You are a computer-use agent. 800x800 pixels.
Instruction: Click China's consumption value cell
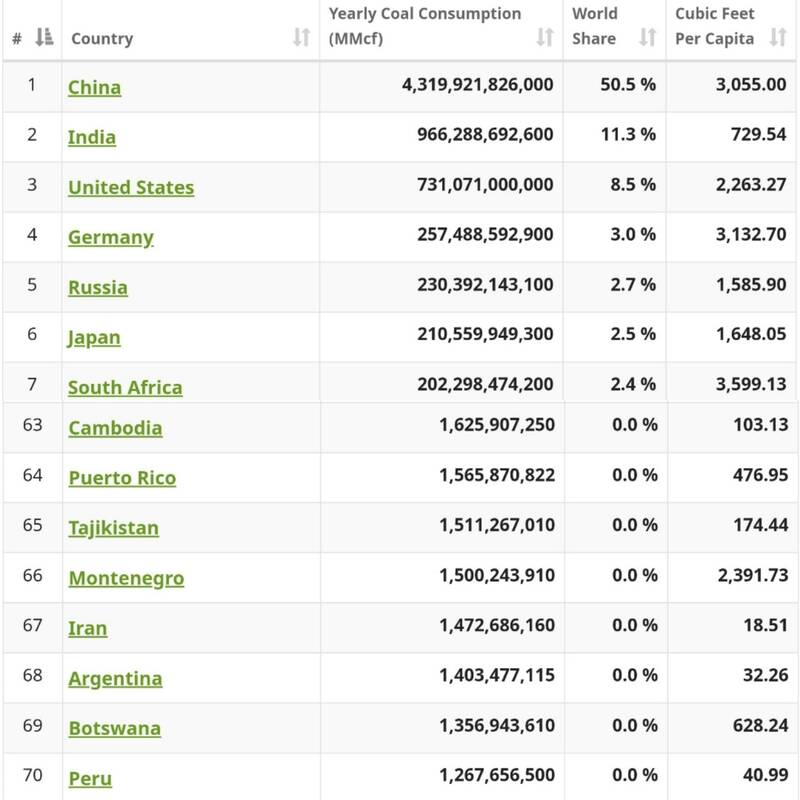(x=477, y=86)
